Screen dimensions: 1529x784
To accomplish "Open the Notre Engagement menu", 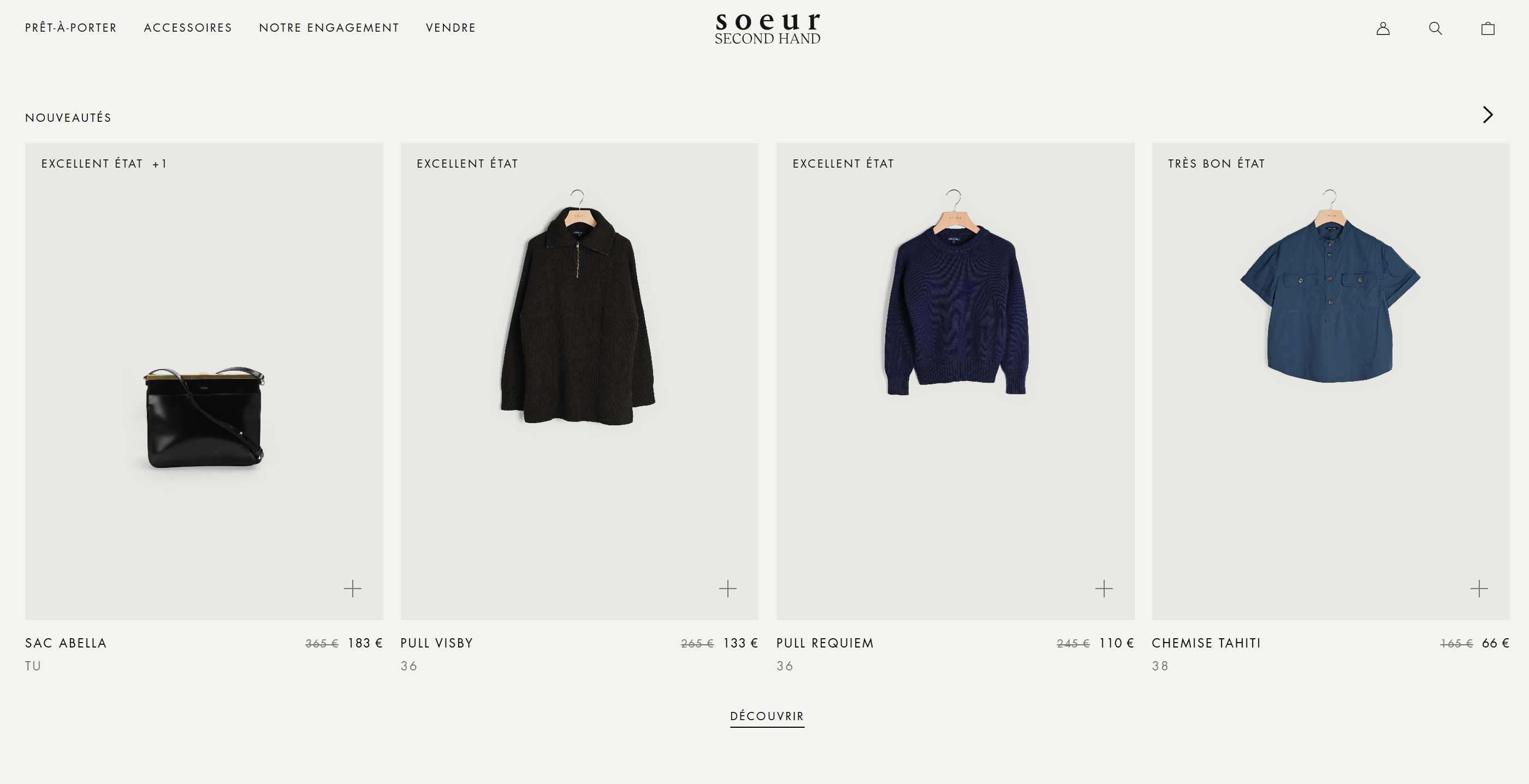I will tap(329, 28).
